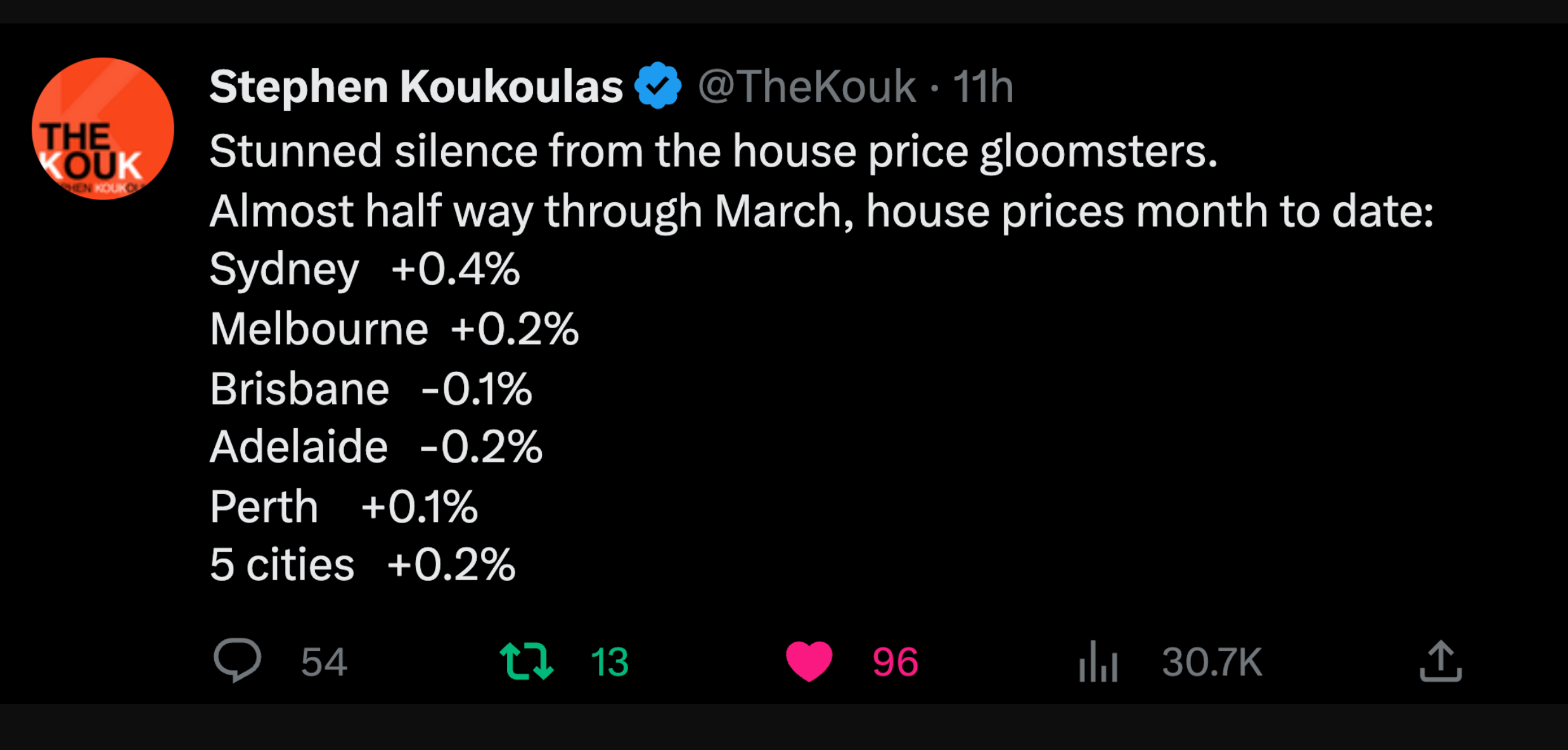Click the @TheKouk handle

point(806,86)
